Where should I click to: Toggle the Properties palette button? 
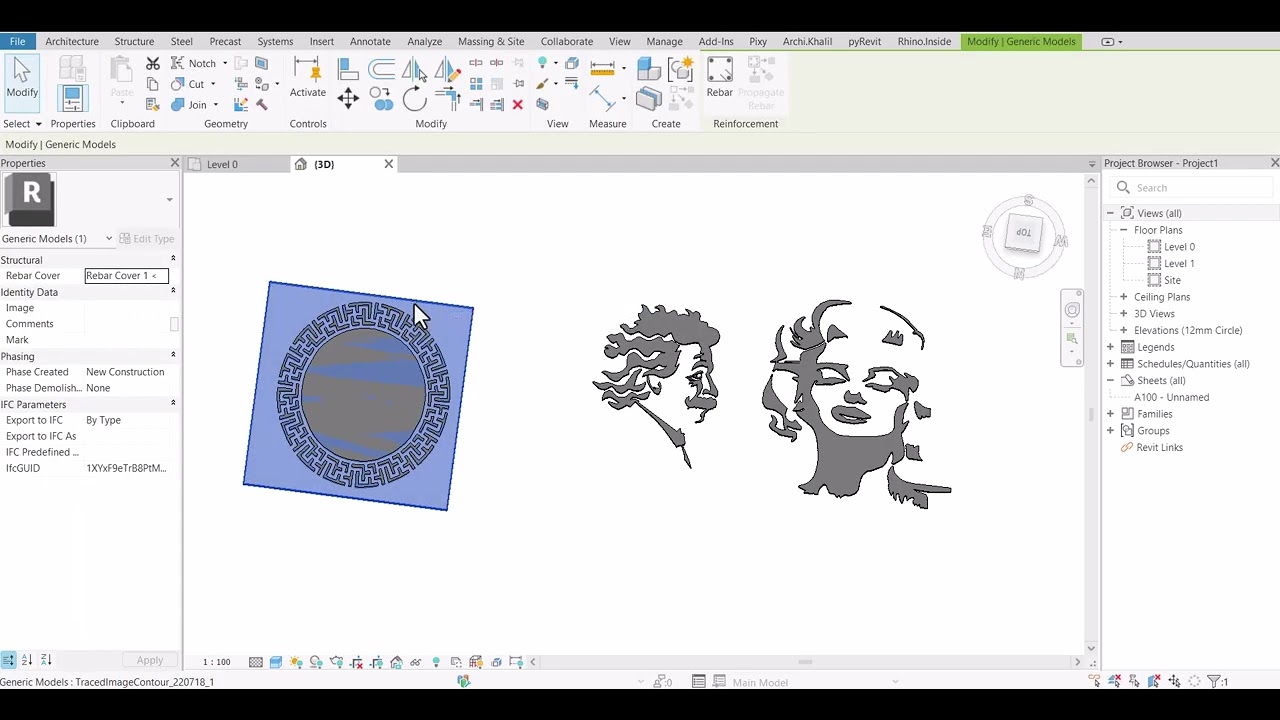73,98
